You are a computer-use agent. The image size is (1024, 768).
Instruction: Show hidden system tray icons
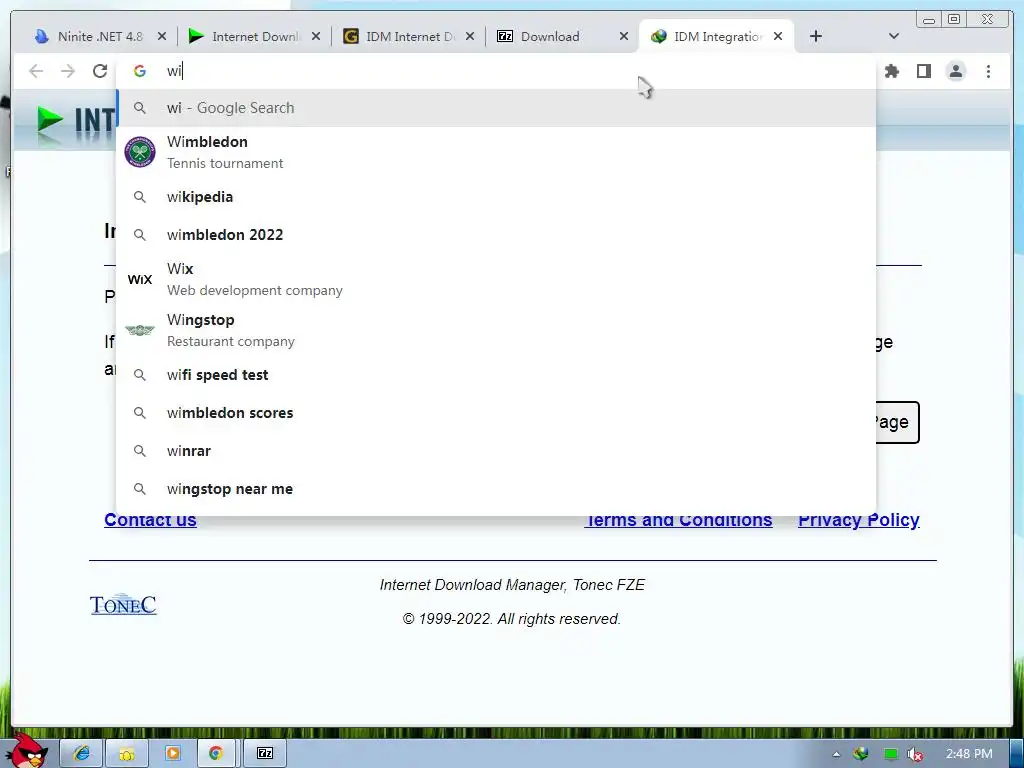(836, 754)
